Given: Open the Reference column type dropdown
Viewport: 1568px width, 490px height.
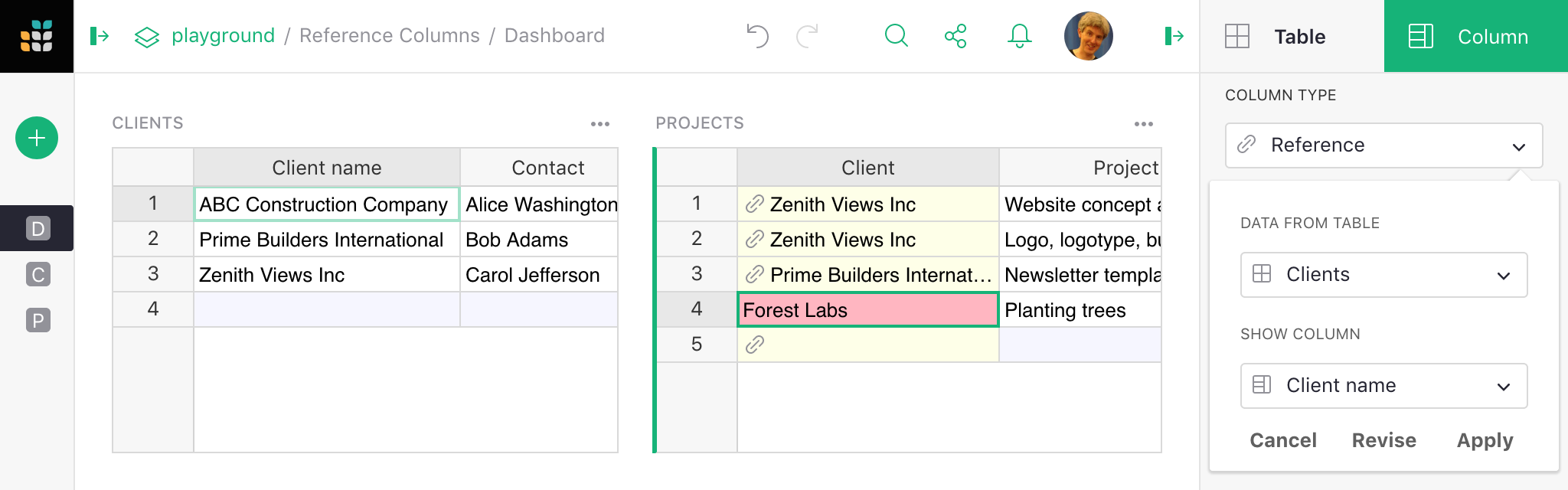Looking at the screenshot, I should coord(1383,145).
